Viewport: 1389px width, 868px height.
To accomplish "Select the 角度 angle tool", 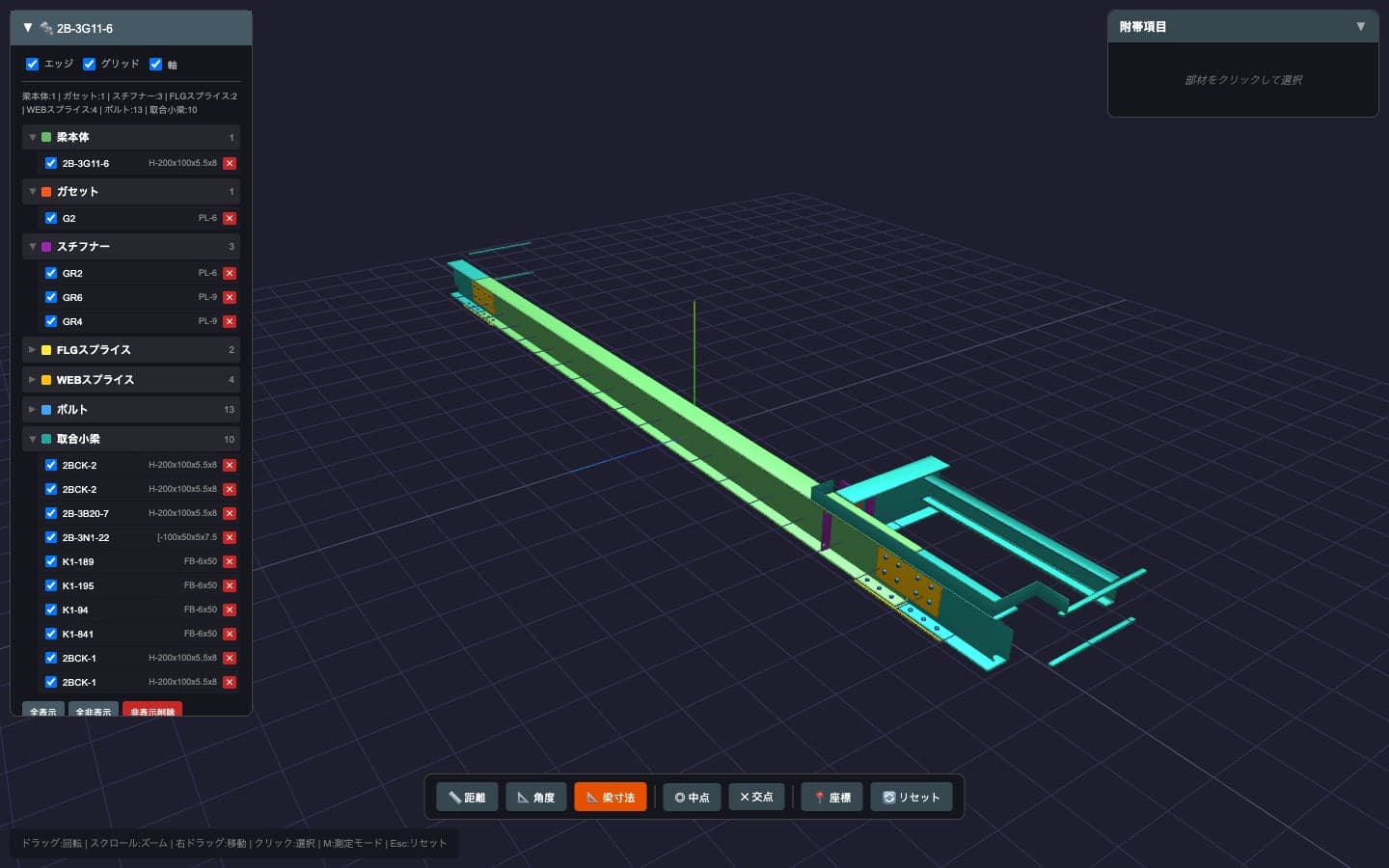I will 536,797.
